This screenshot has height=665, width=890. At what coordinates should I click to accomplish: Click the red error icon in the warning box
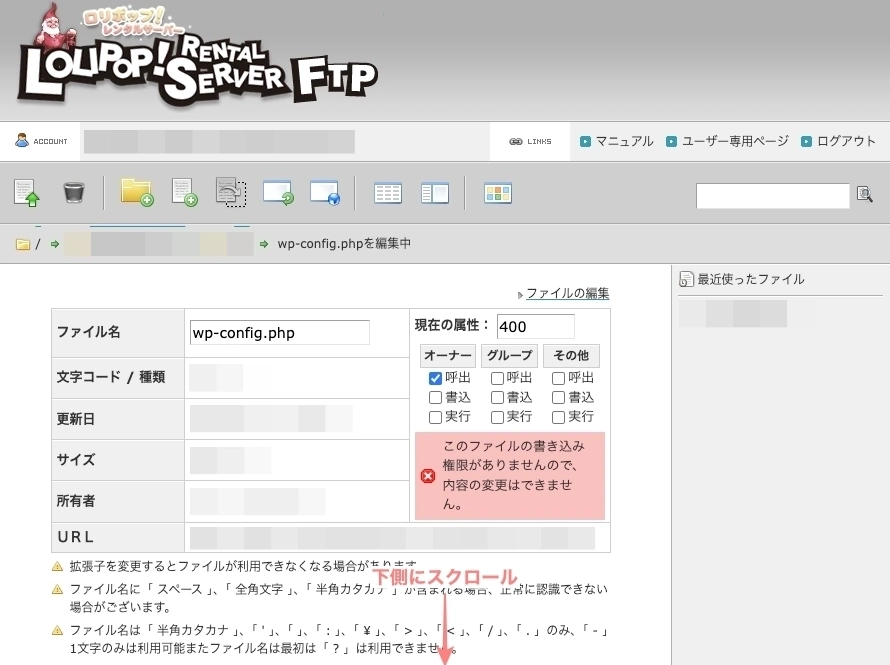point(428,475)
